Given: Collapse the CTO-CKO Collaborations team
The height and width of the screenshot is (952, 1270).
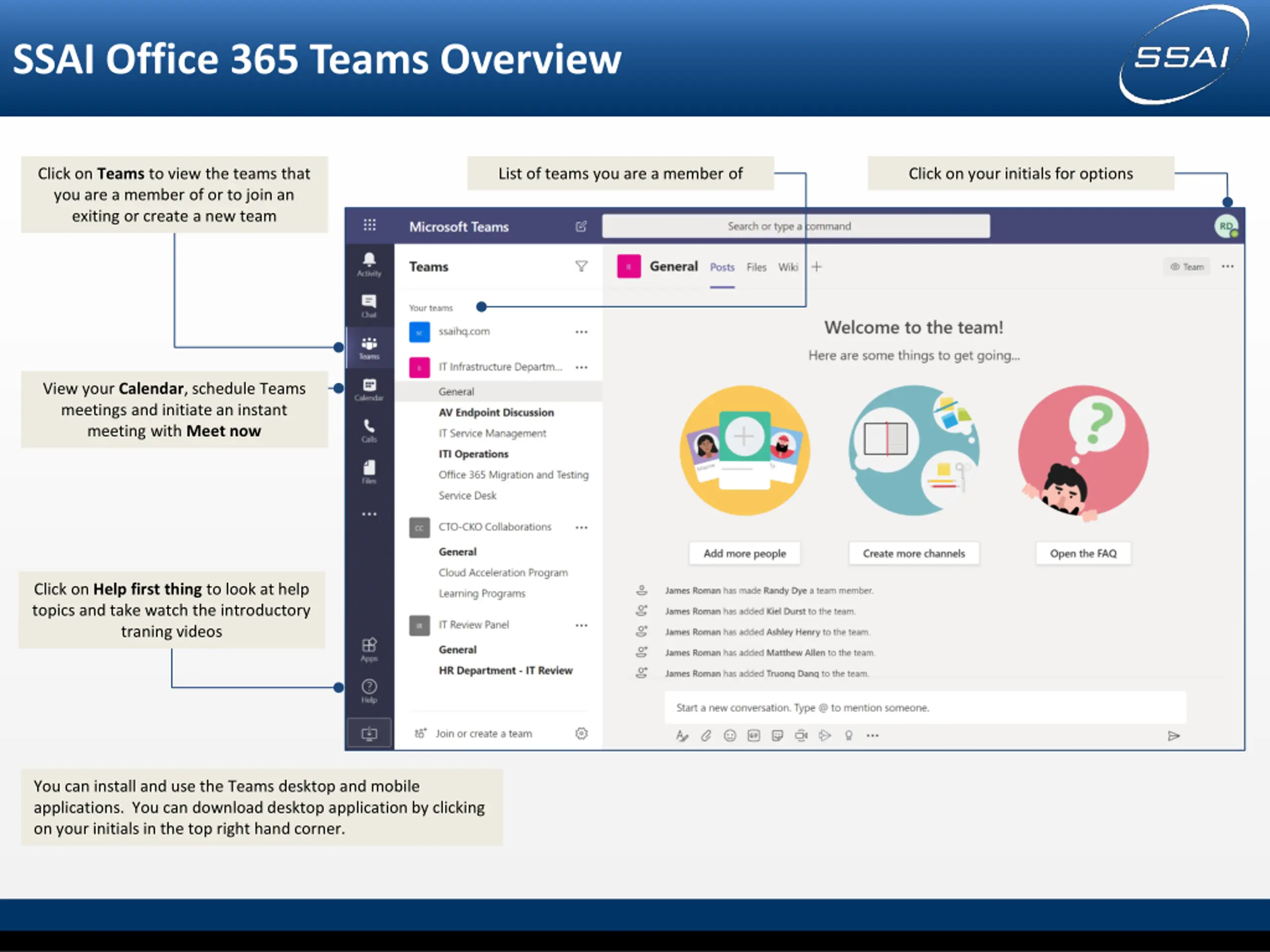Looking at the screenshot, I should [x=495, y=527].
